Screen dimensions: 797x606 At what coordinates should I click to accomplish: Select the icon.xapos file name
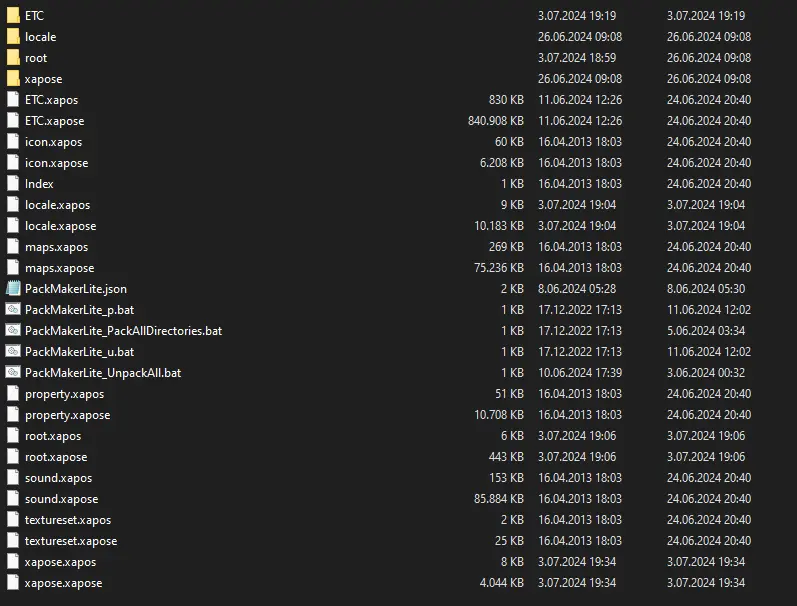53,142
